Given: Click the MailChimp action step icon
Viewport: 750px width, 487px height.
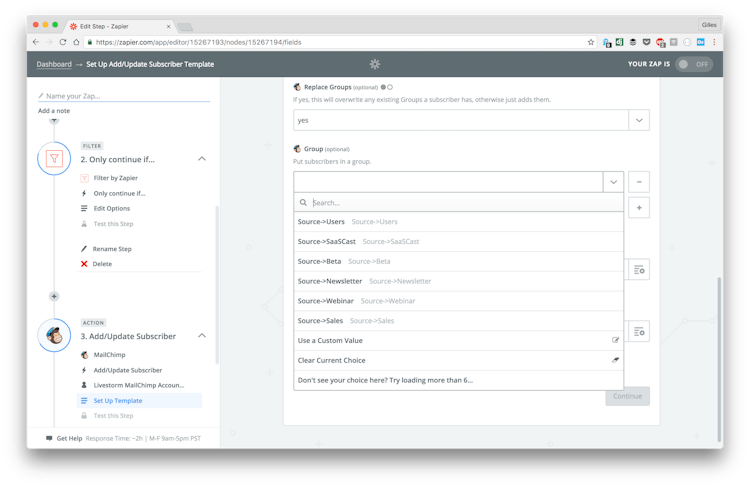Looking at the screenshot, I should (x=54, y=336).
